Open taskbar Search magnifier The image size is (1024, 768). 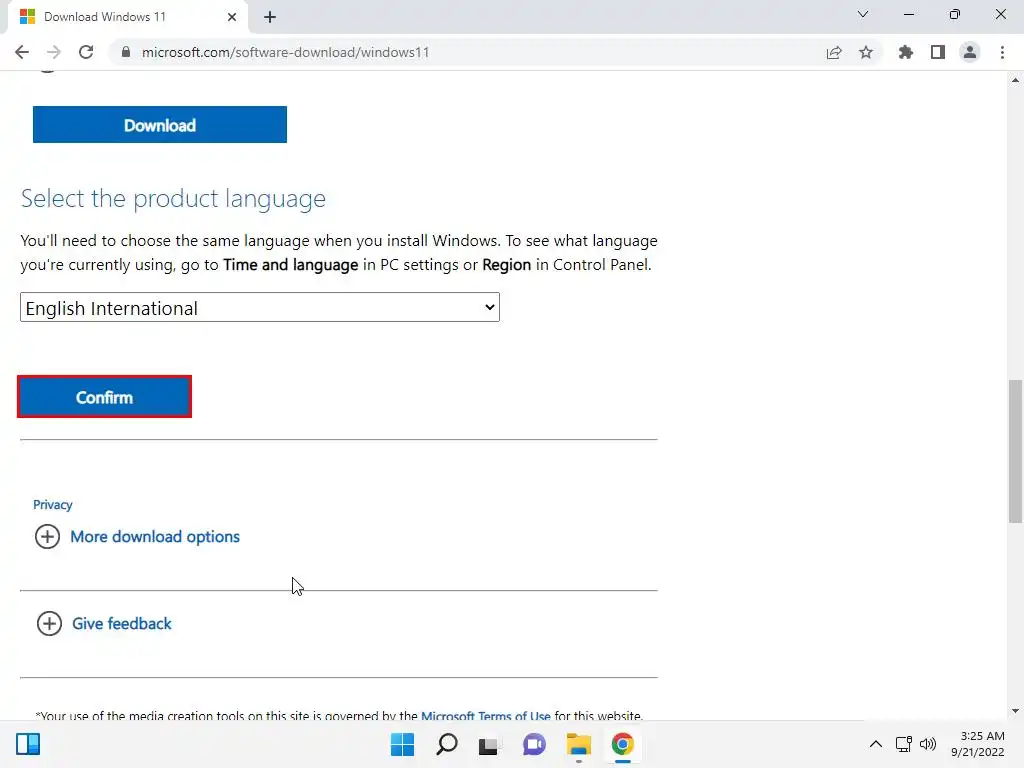[447, 744]
